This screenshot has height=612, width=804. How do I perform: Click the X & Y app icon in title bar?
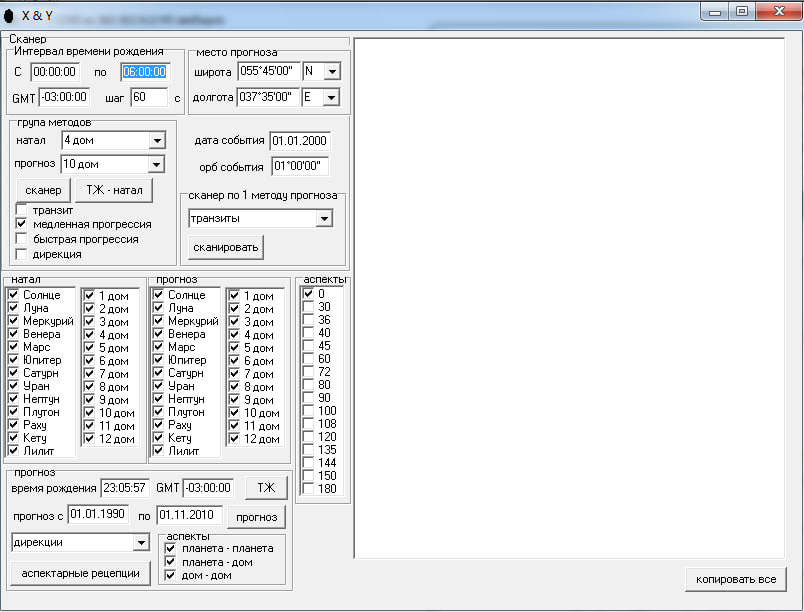[x=10, y=14]
